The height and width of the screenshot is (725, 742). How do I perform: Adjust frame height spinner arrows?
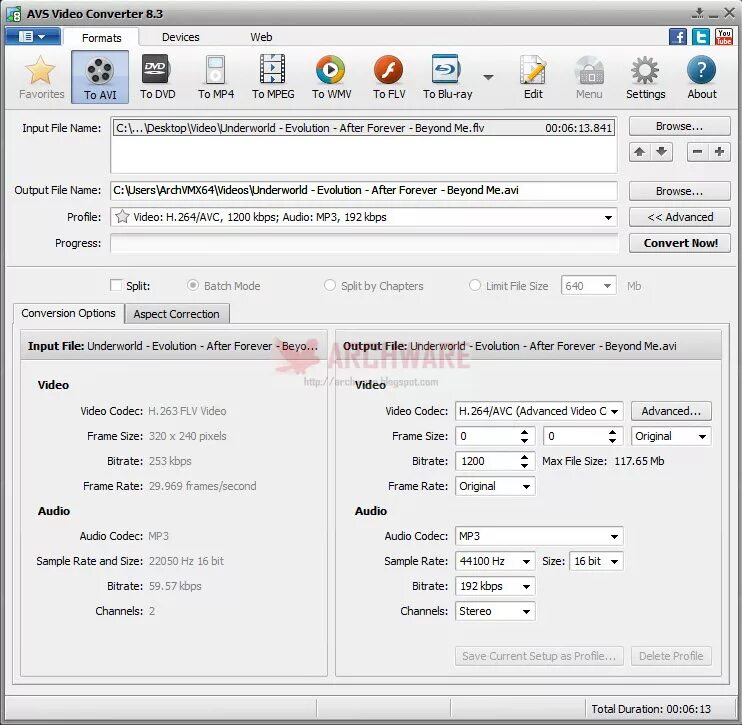[x=612, y=436]
